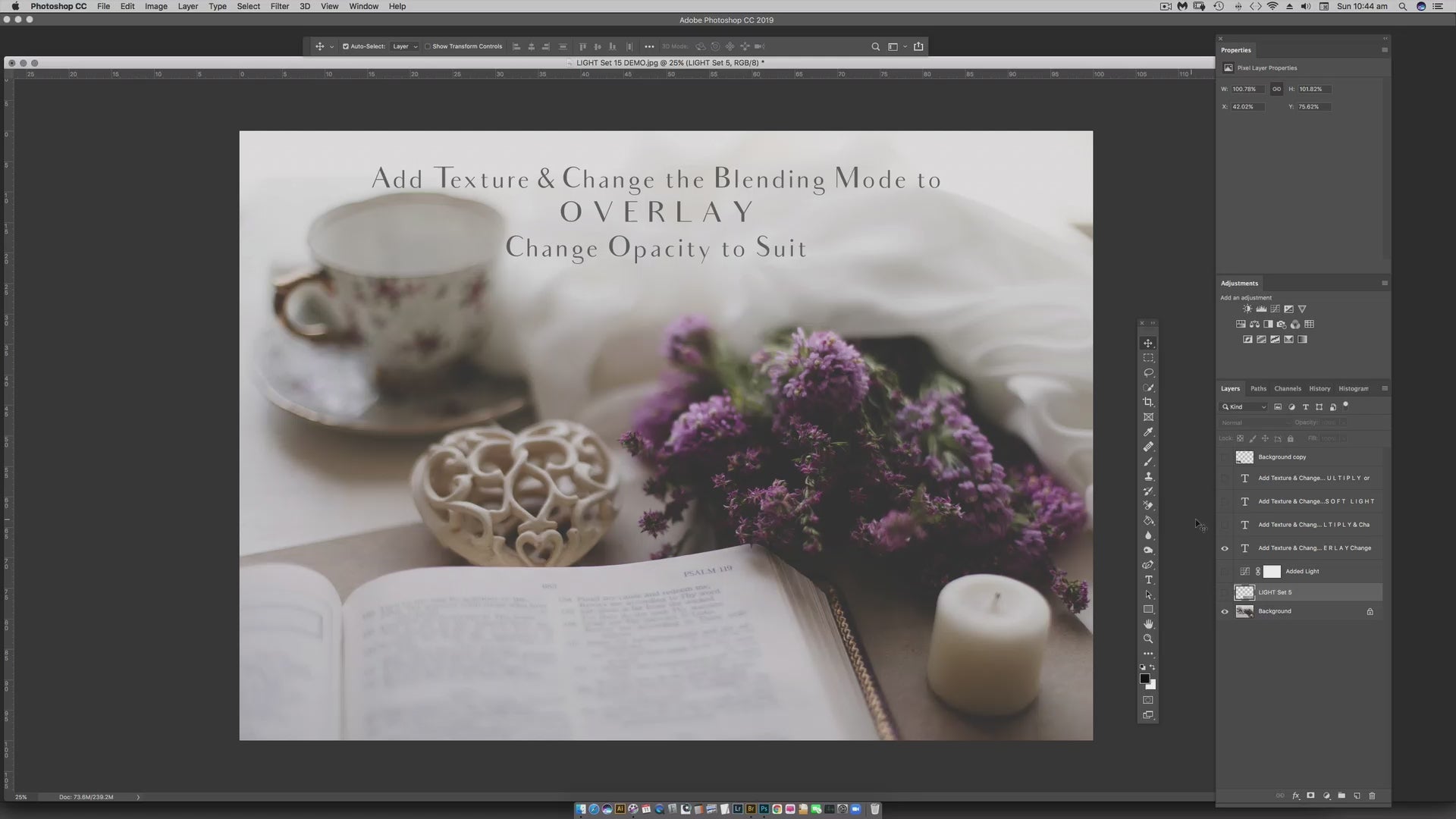Select the Crop tool

1148,402
